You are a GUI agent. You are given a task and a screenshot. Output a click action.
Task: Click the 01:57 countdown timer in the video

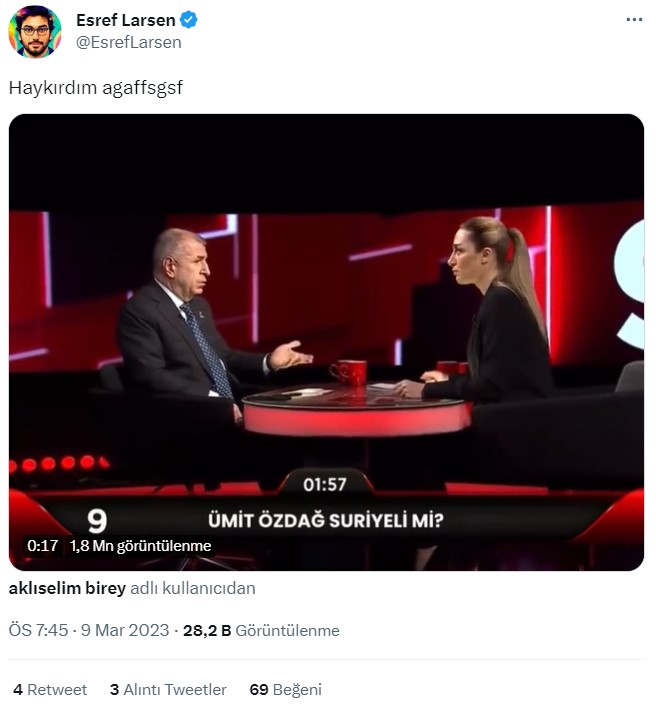tap(325, 484)
